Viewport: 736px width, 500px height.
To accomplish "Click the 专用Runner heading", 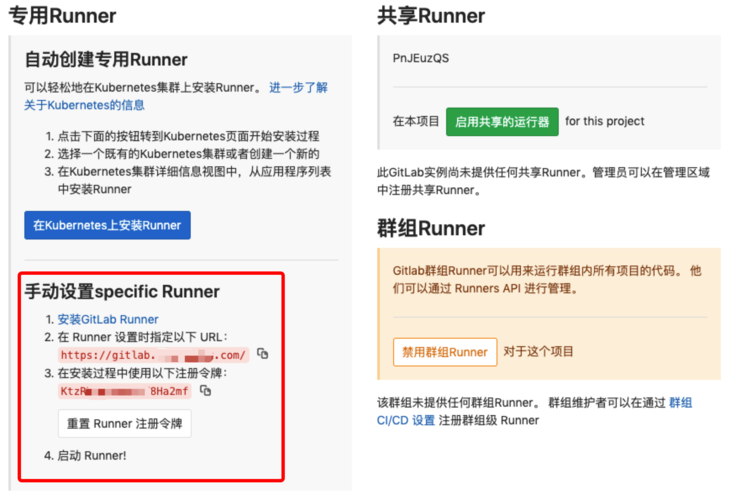I will (x=62, y=15).
